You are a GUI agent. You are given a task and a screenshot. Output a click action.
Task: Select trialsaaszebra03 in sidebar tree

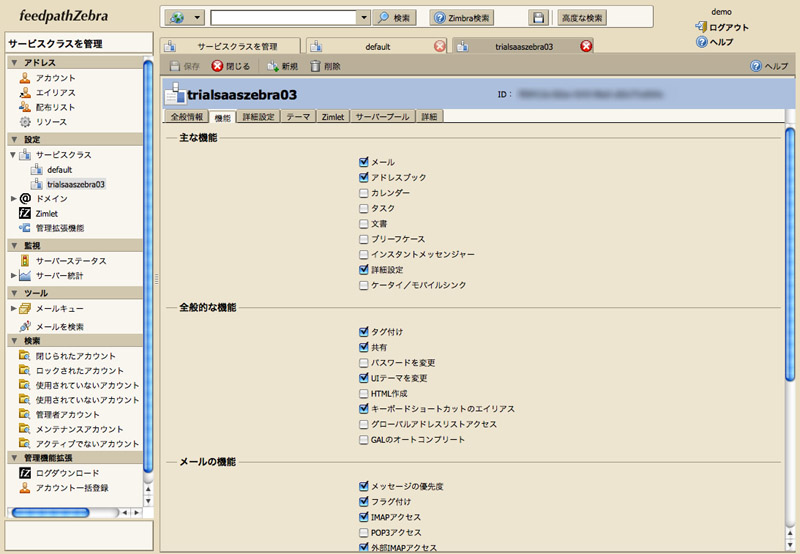coord(76,184)
